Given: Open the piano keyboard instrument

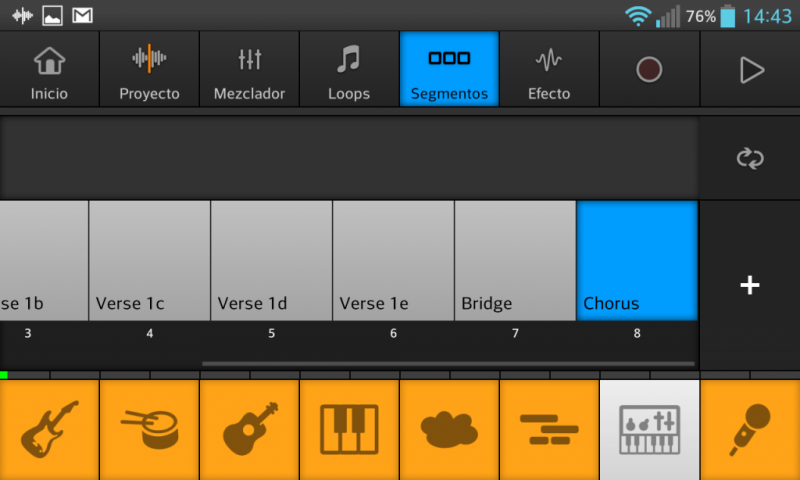Looking at the screenshot, I should (349, 429).
